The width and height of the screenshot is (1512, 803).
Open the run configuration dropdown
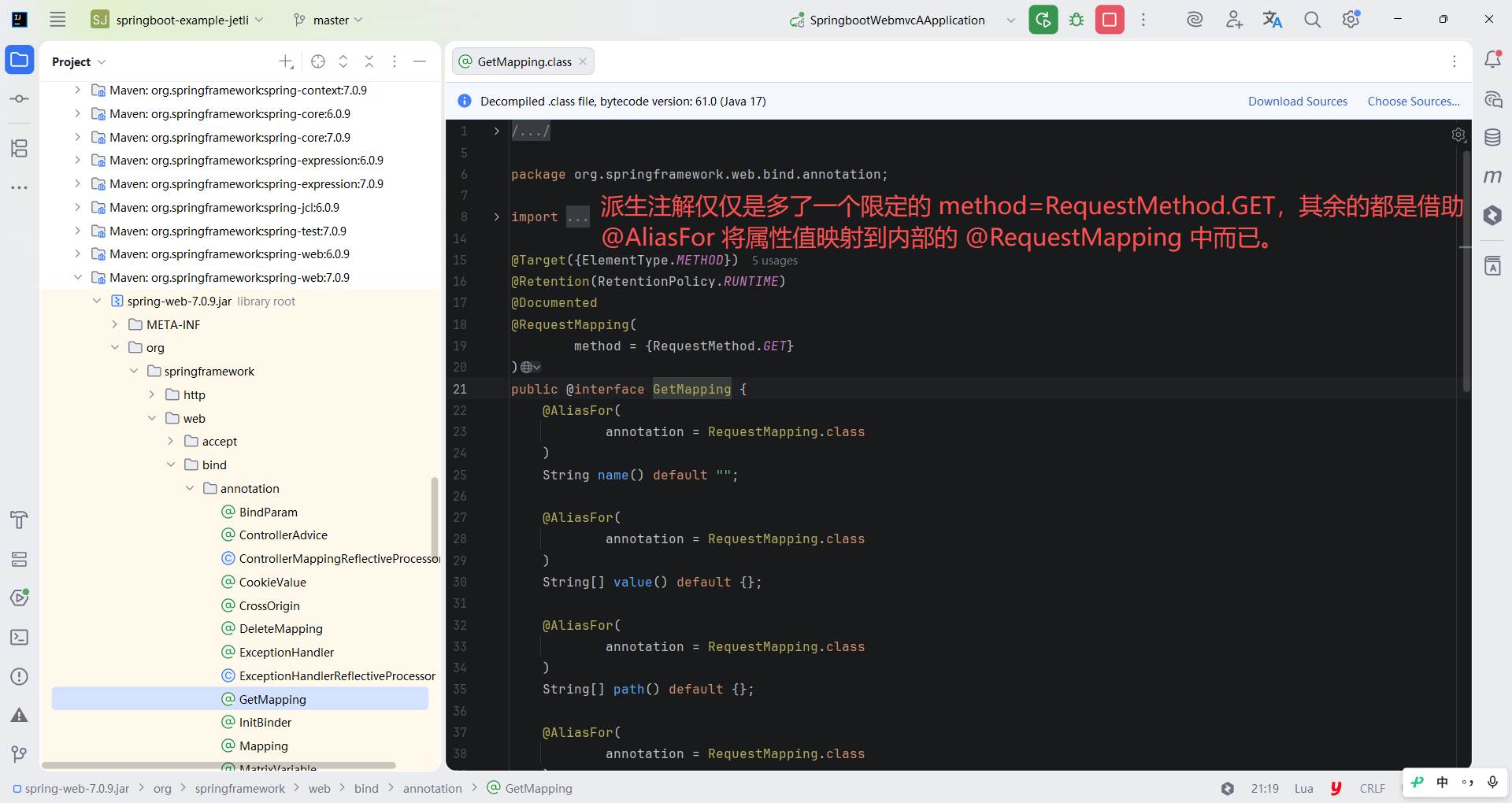(x=1011, y=20)
